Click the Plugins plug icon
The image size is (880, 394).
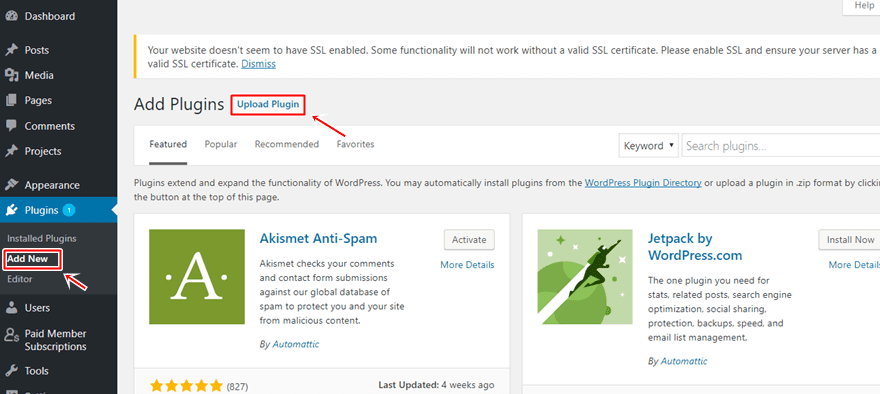[11, 210]
